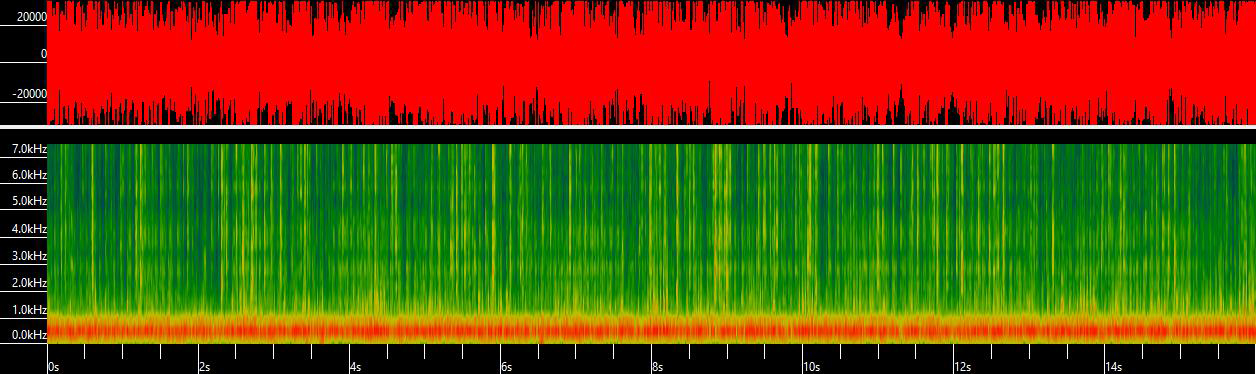Click the 20000 amplitude label on waveform
Image resolution: width=1256 pixels, height=374 pixels.
click(31, 17)
